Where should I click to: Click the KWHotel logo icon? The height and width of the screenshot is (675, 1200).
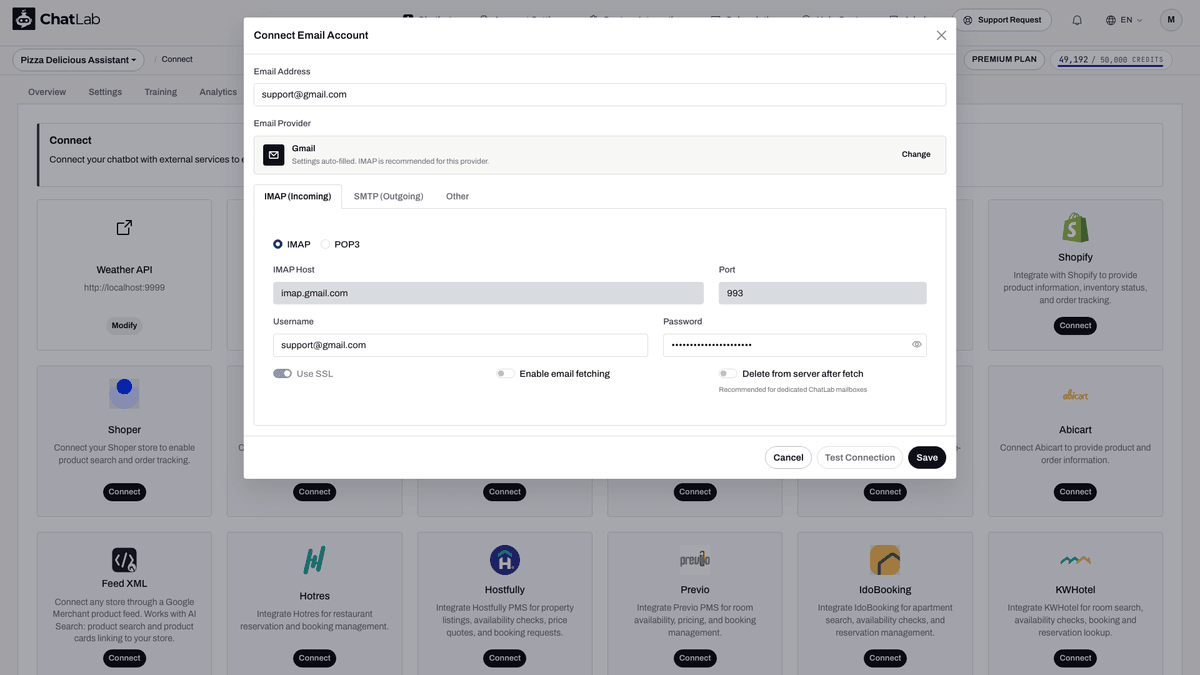(x=1075, y=560)
